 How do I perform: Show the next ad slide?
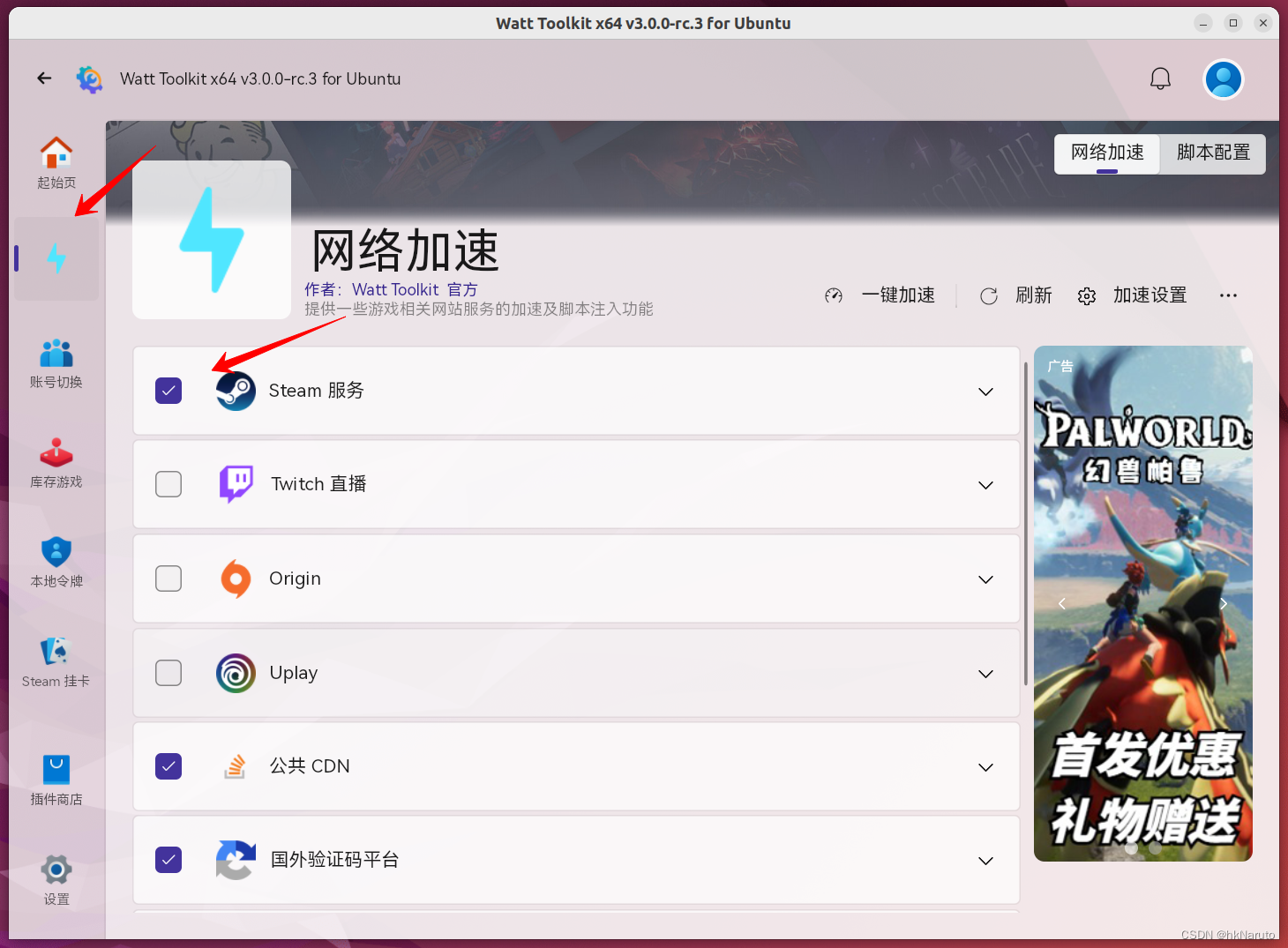tap(1224, 603)
